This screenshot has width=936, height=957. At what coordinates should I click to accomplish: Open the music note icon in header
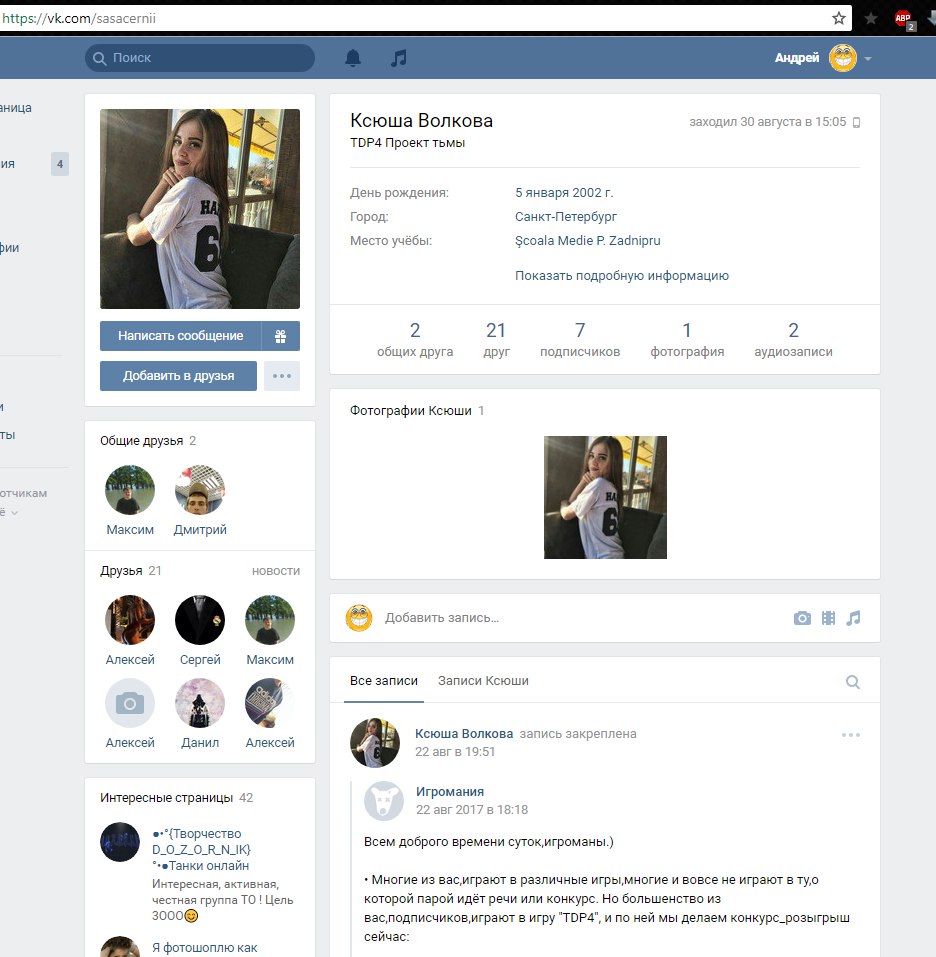point(399,58)
